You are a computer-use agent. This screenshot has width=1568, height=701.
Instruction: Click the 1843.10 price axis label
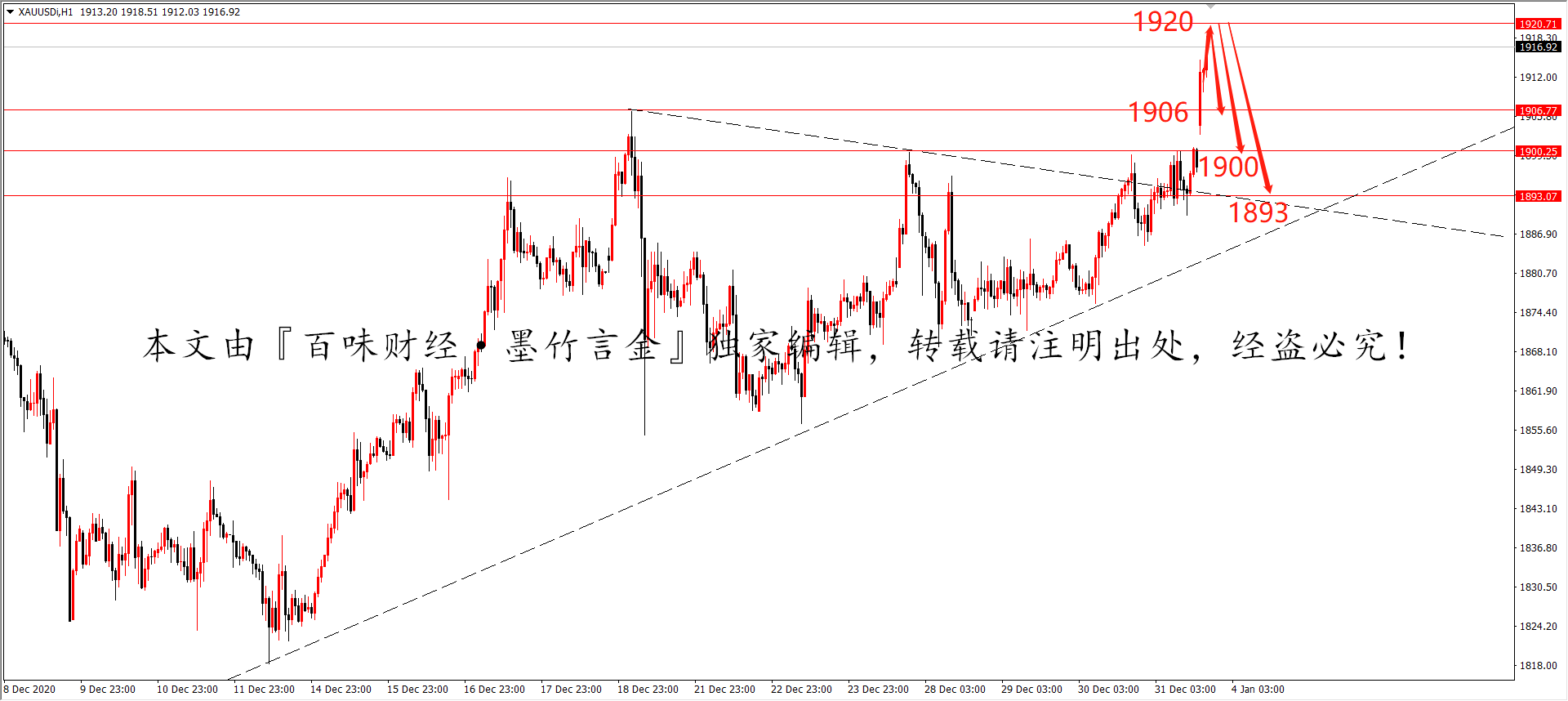tap(1538, 509)
